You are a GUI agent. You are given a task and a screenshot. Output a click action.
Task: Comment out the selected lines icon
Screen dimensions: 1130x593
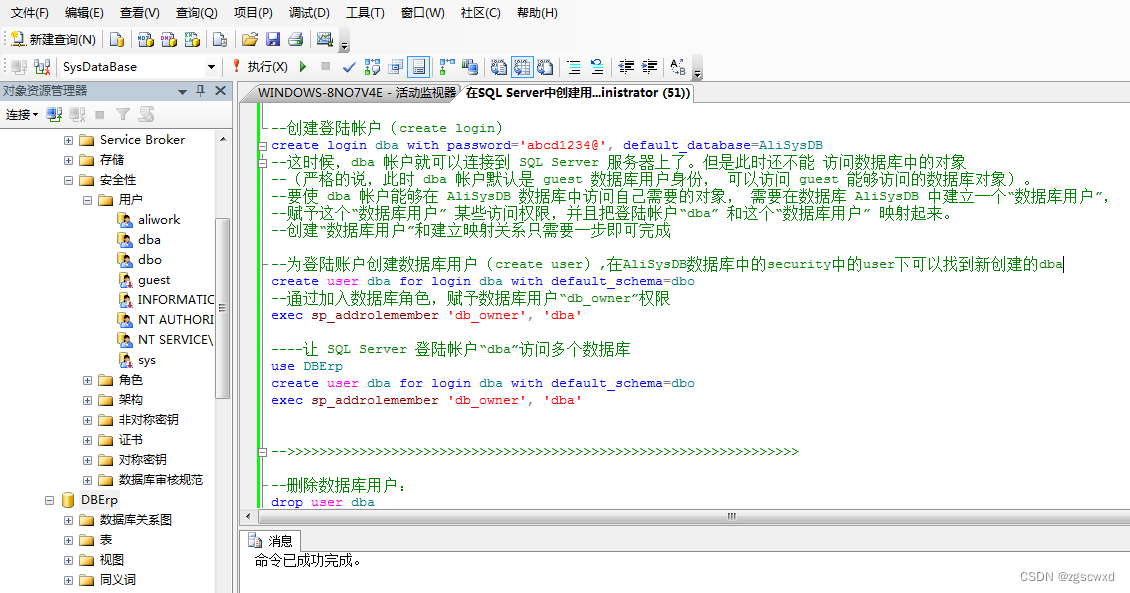tap(574, 67)
